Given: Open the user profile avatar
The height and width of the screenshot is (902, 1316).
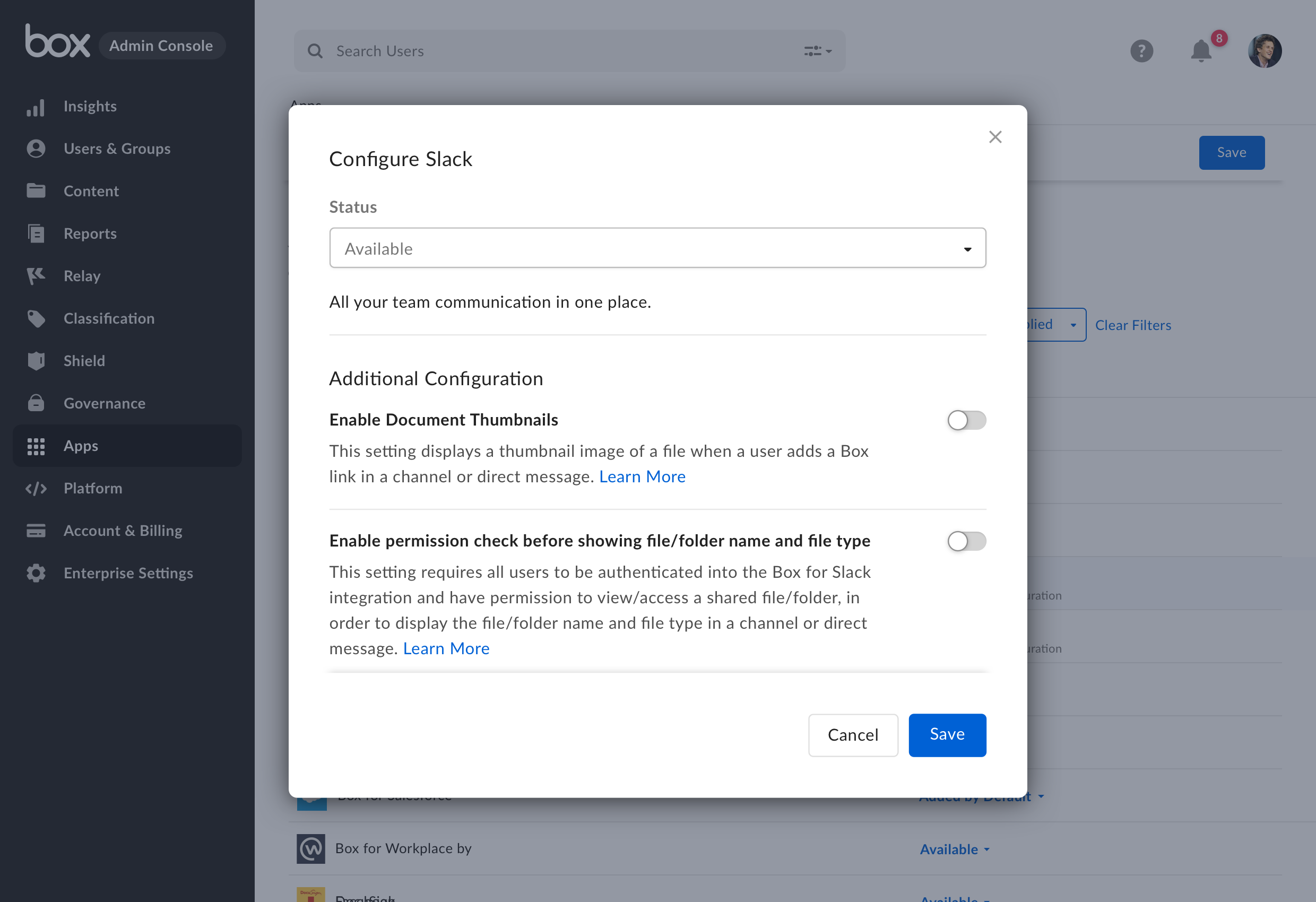Looking at the screenshot, I should point(1265,51).
